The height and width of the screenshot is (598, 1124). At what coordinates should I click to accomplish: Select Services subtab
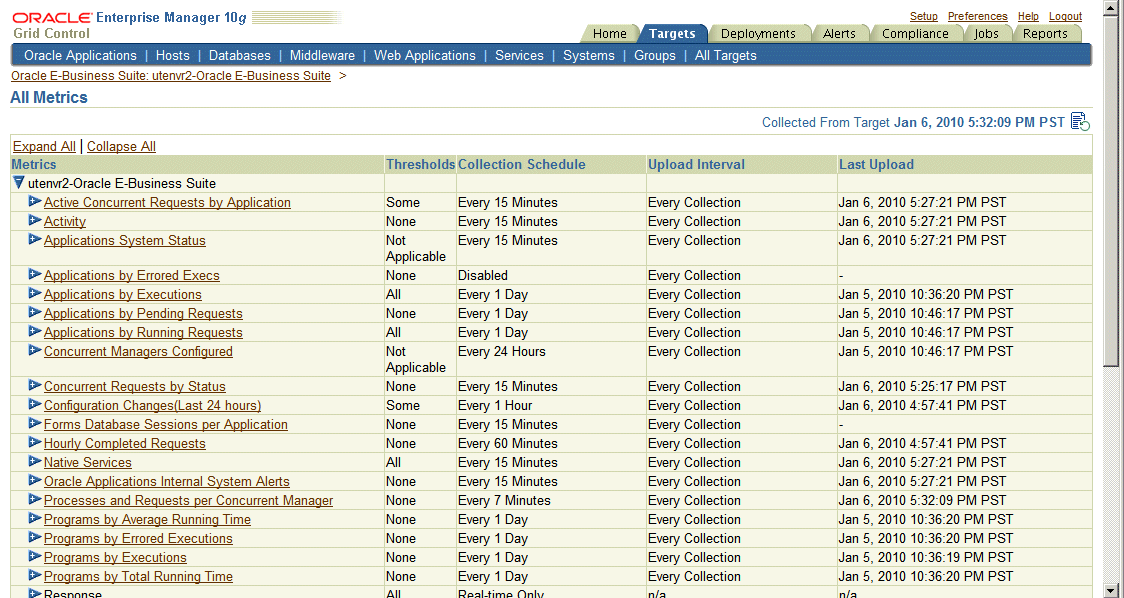point(519,55)
